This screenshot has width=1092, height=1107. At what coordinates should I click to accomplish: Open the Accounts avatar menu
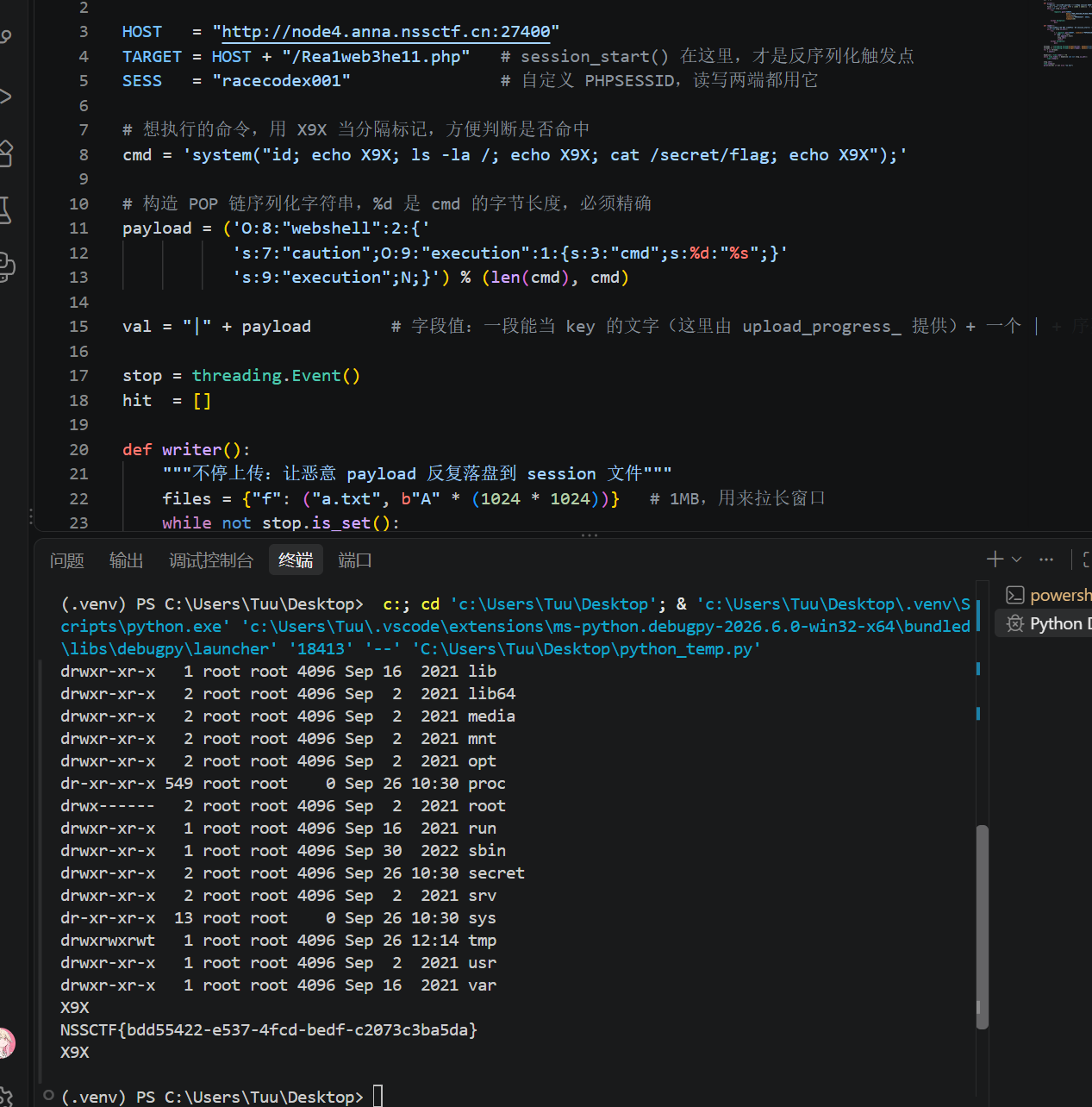tap(5, 1043)
